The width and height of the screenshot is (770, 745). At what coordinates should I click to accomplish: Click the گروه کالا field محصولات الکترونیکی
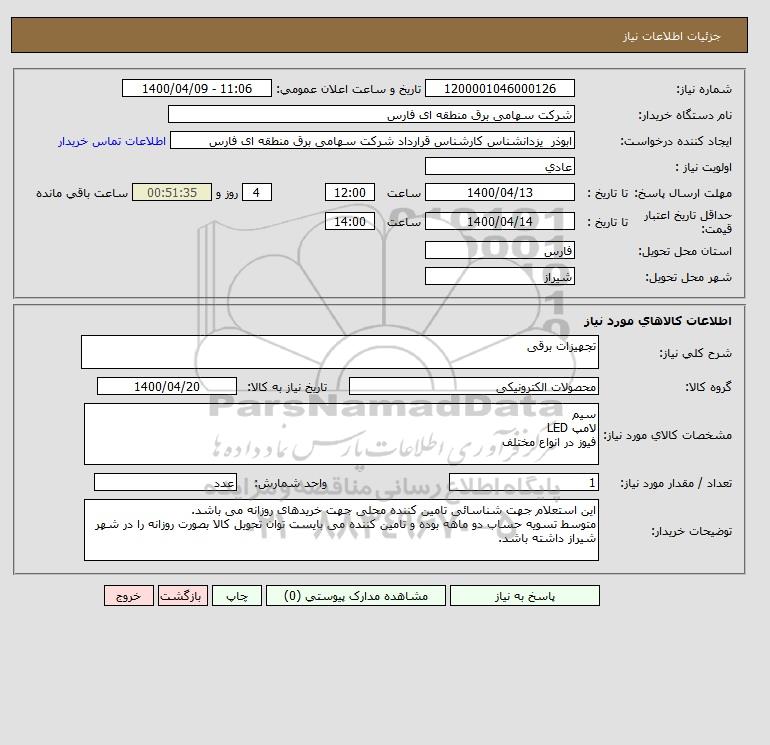point(473,386)
